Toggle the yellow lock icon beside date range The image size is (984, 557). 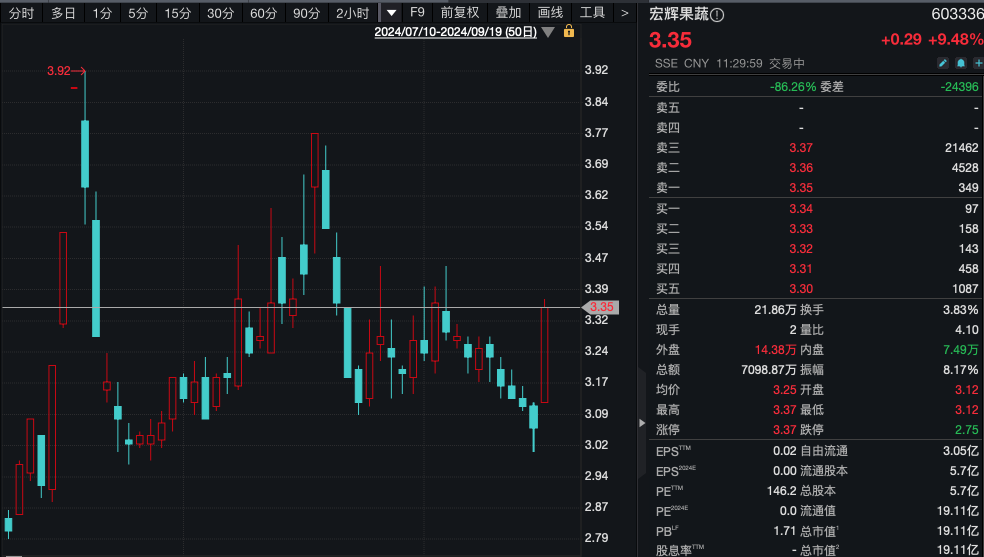pyautogui.click(x=569, y=31)
